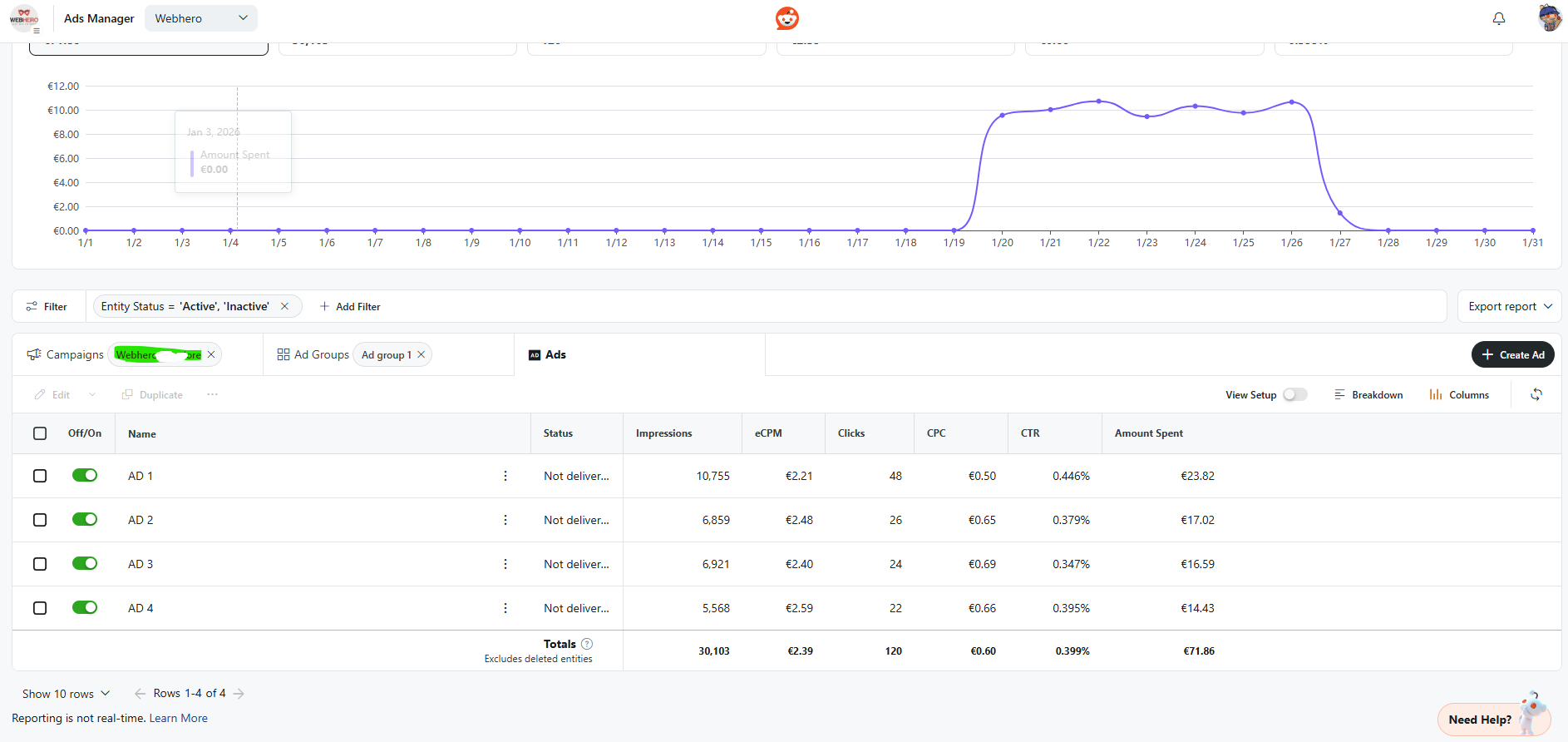Image resolution: width=1568 pixels, height=742 pixels.
Task: Open the Learn More link
Action: (178, 718)
